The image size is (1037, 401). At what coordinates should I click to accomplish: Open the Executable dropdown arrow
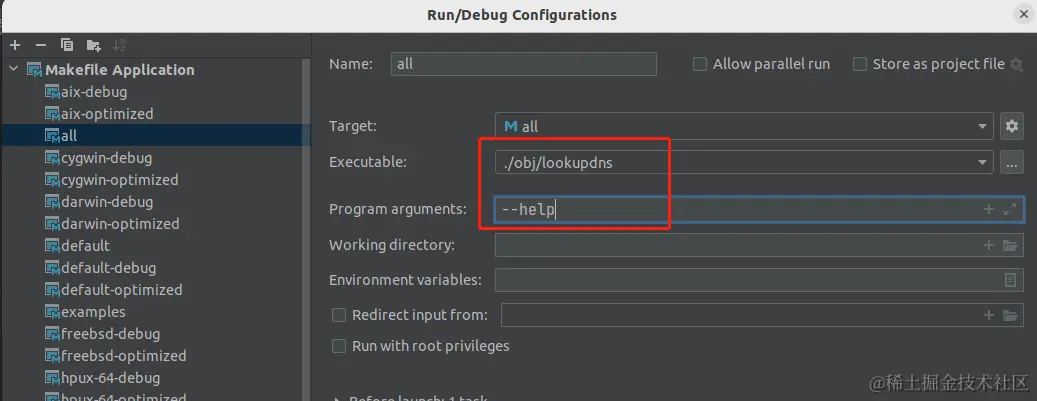(x=981, y=162)
